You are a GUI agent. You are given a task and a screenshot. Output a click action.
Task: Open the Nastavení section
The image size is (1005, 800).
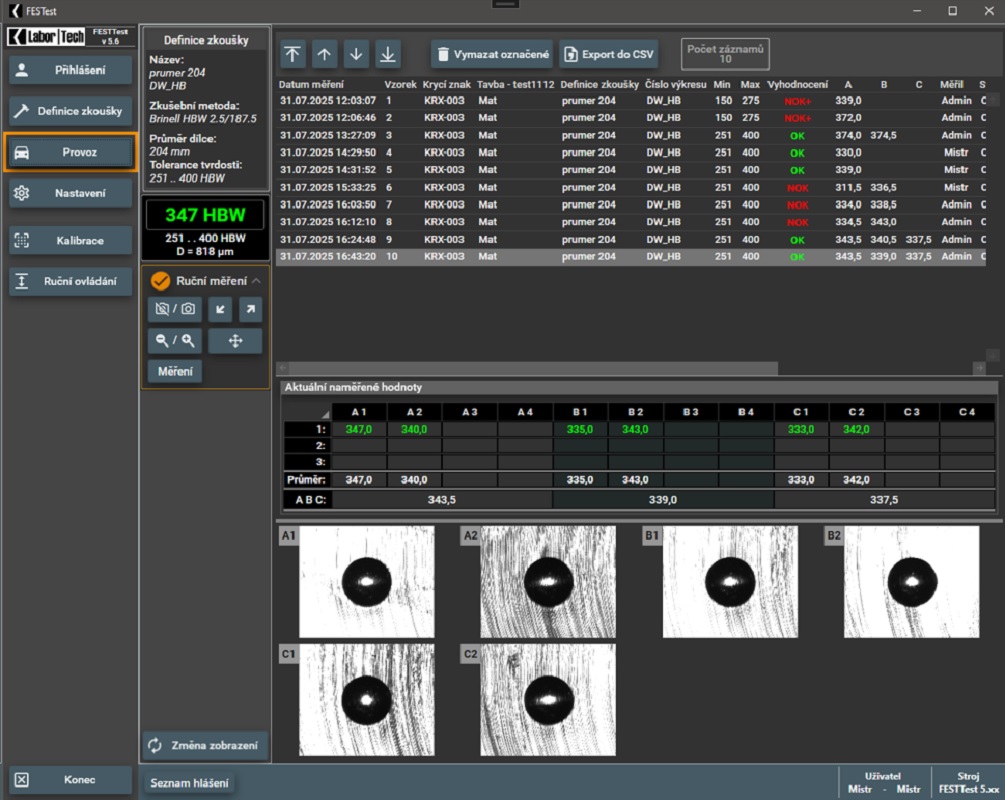point(70,193)
